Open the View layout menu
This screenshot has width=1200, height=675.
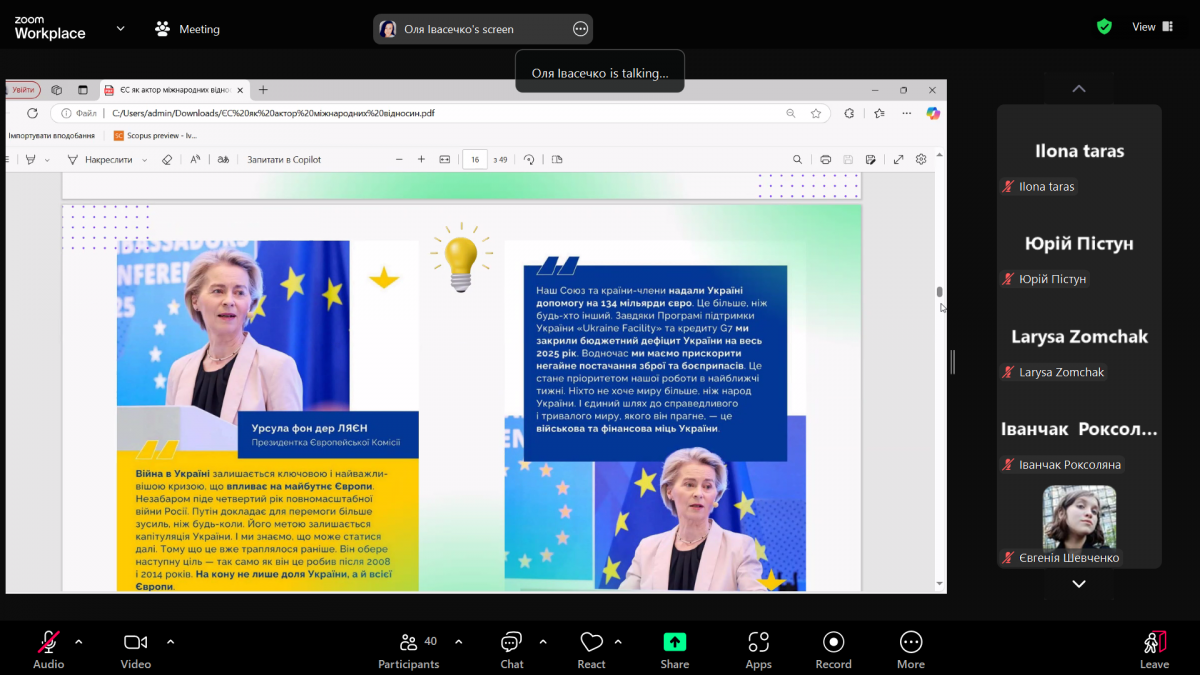pos(1152,27)
